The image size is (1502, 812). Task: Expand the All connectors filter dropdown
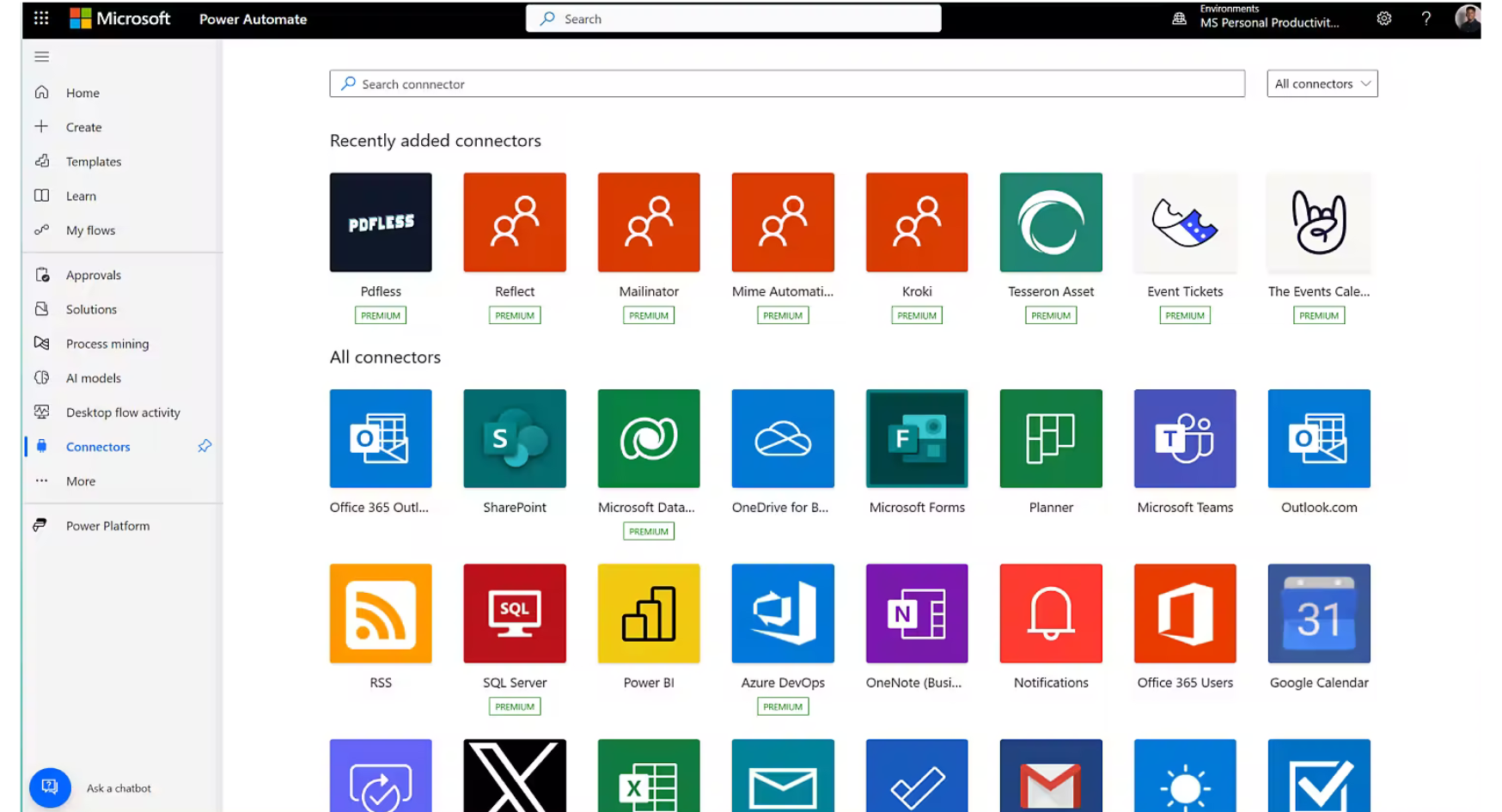click(1322, 83)
